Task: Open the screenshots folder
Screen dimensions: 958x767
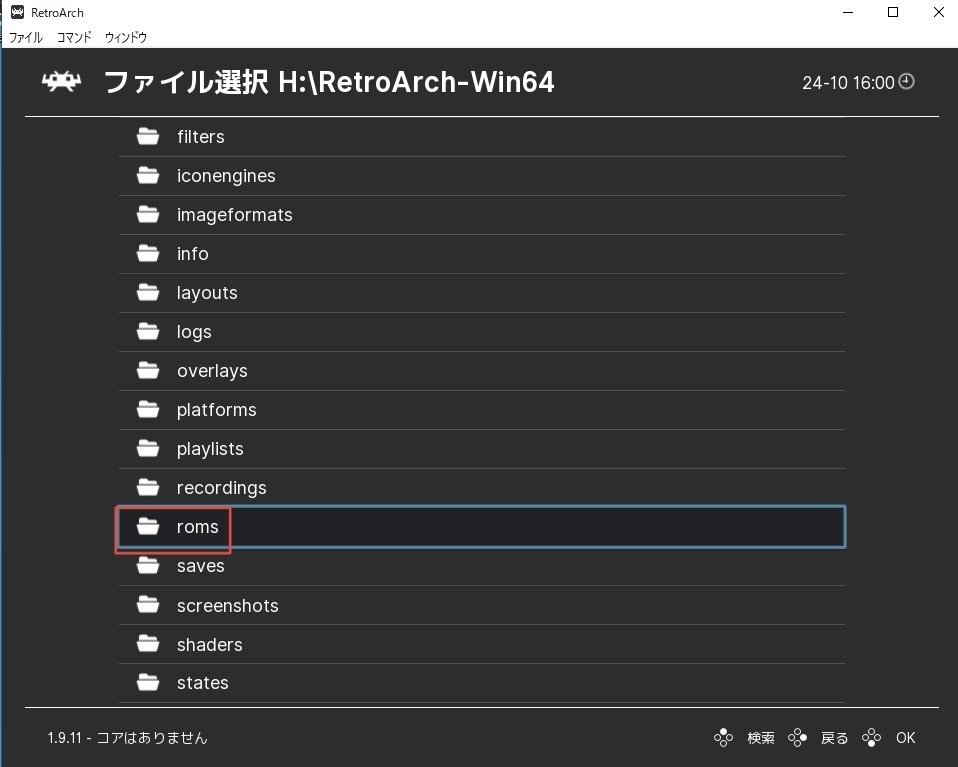Action: 482,605
